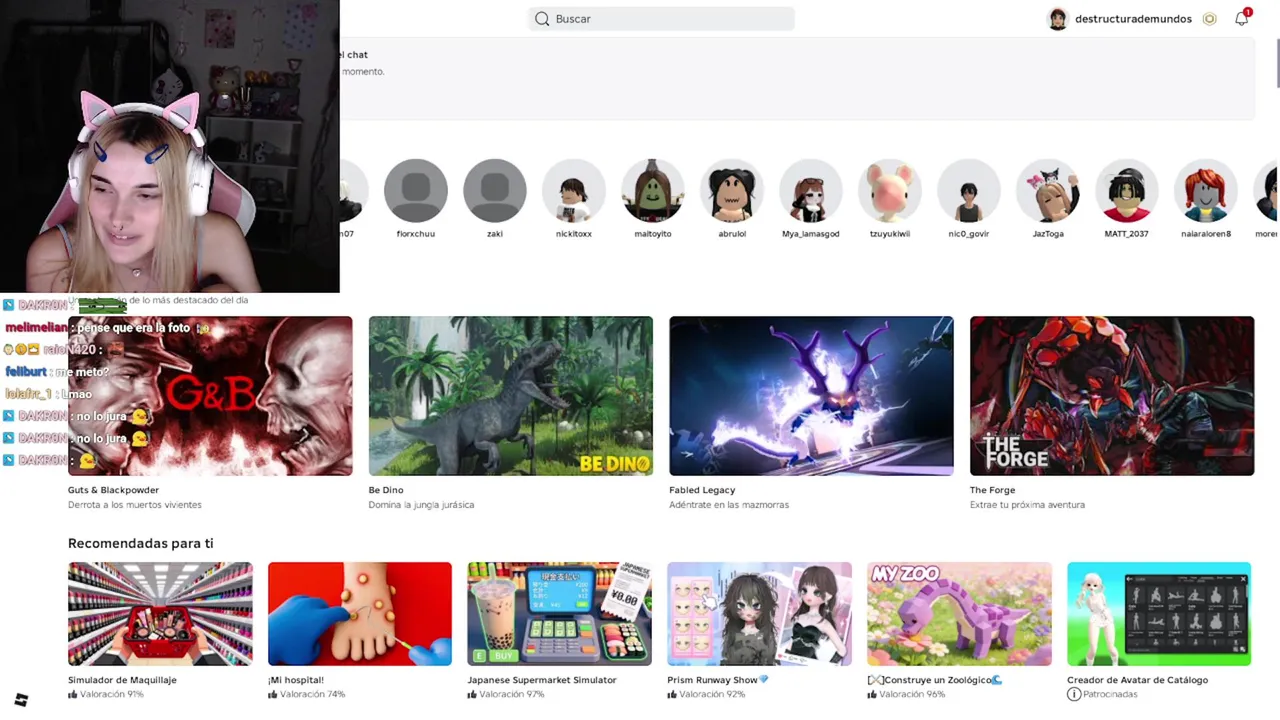Click the magnifier icon in search bar

542,19
